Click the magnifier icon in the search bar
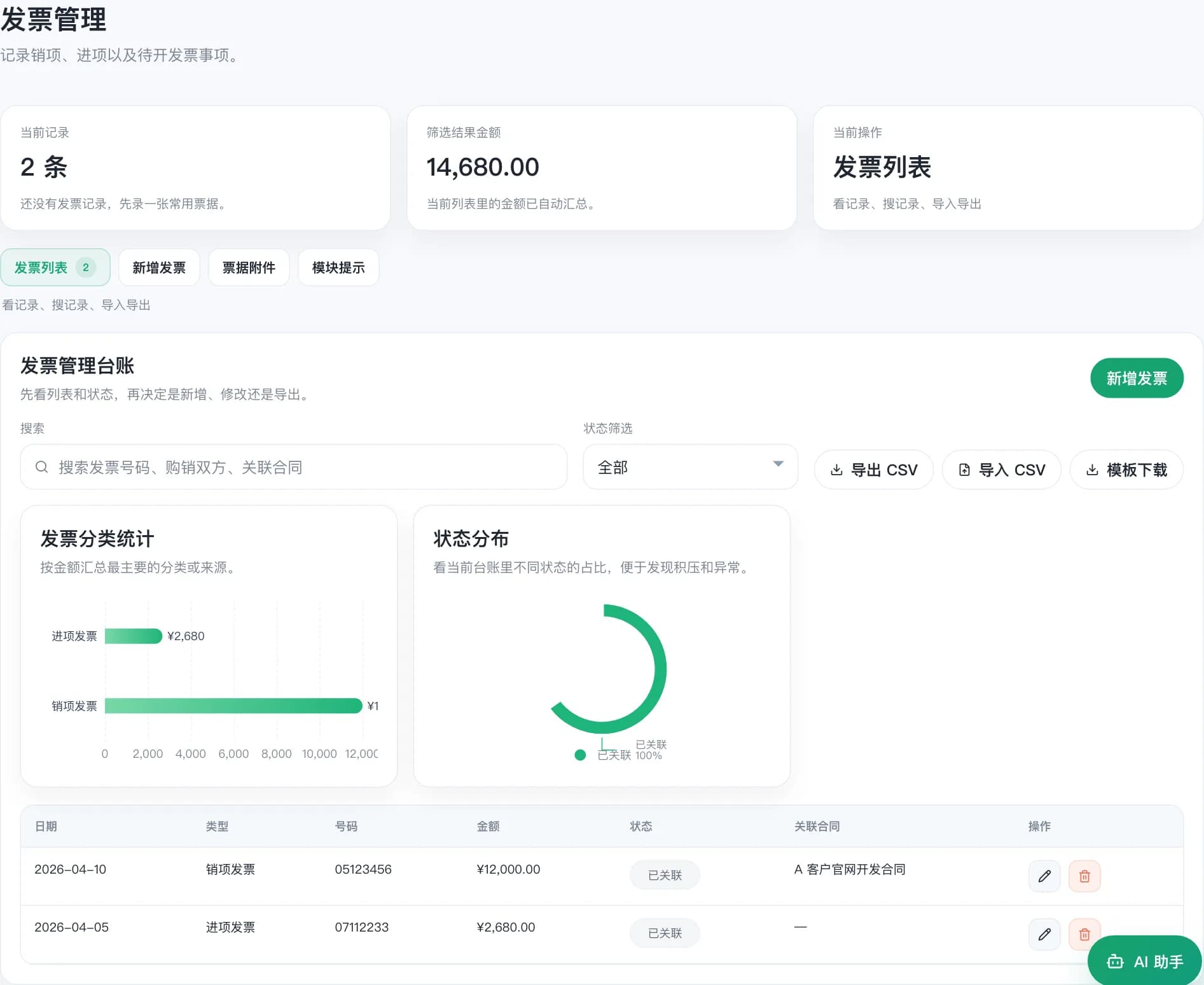This screenshot has width=1204, height=985. 41,467
